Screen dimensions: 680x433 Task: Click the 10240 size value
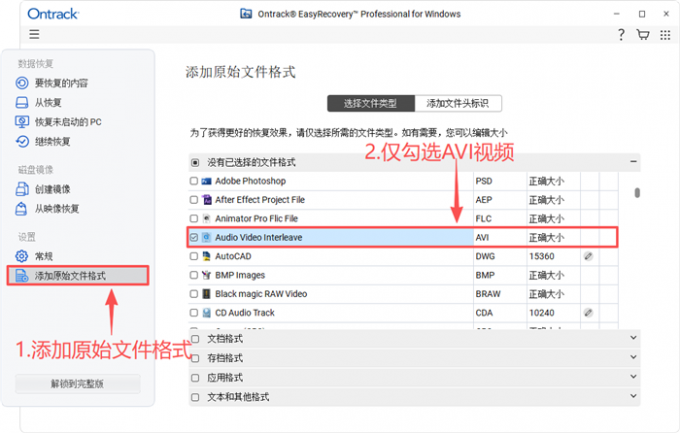point(542,313)
